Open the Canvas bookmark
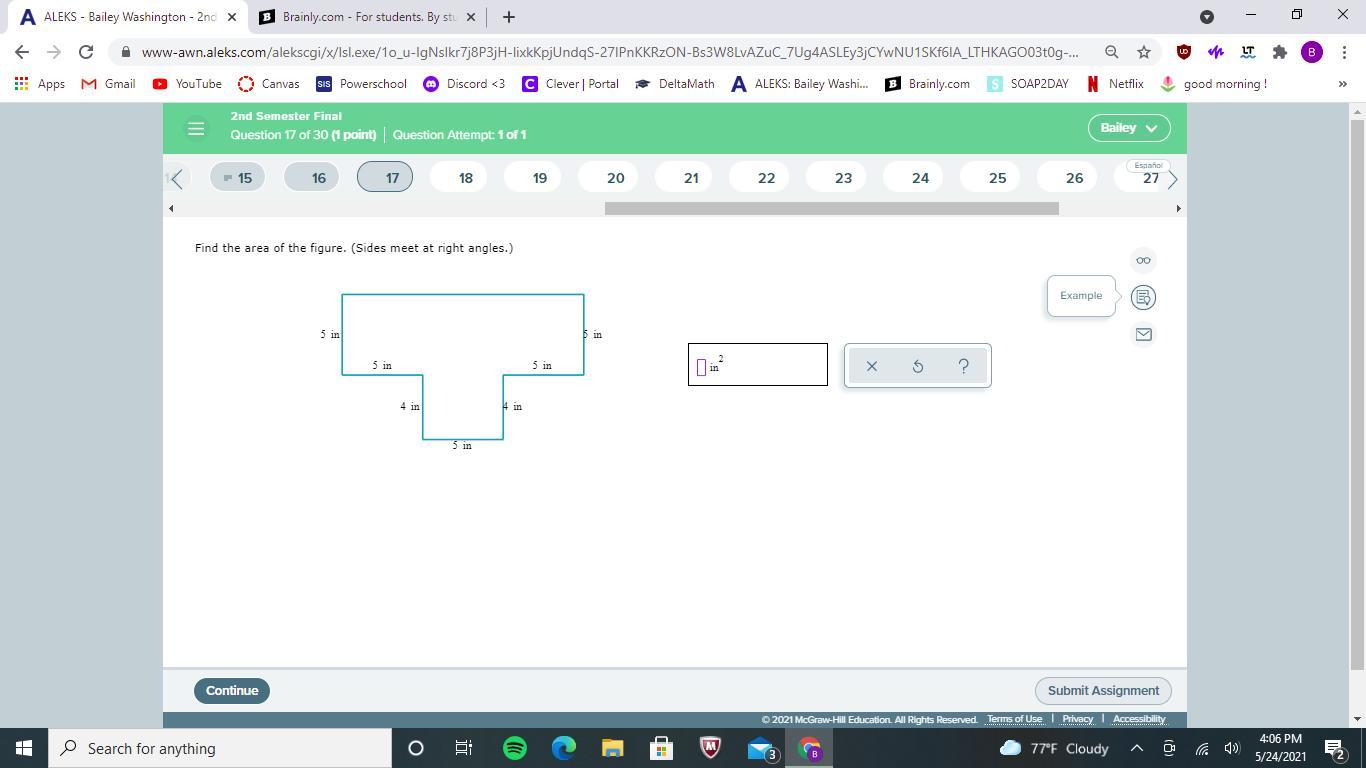The height and width of the screenshot is (768, 1366). [269, 84]
